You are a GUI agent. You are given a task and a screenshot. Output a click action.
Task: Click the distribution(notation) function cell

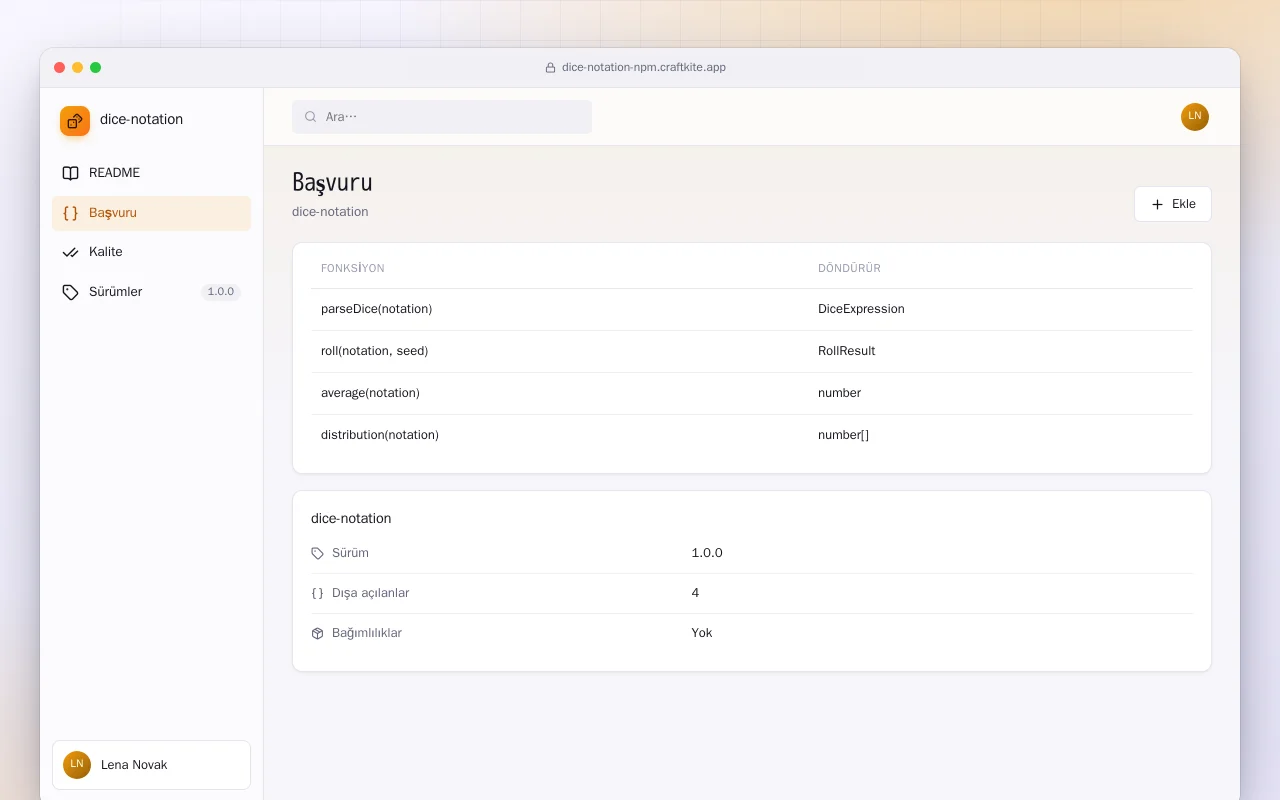(380, 435)
